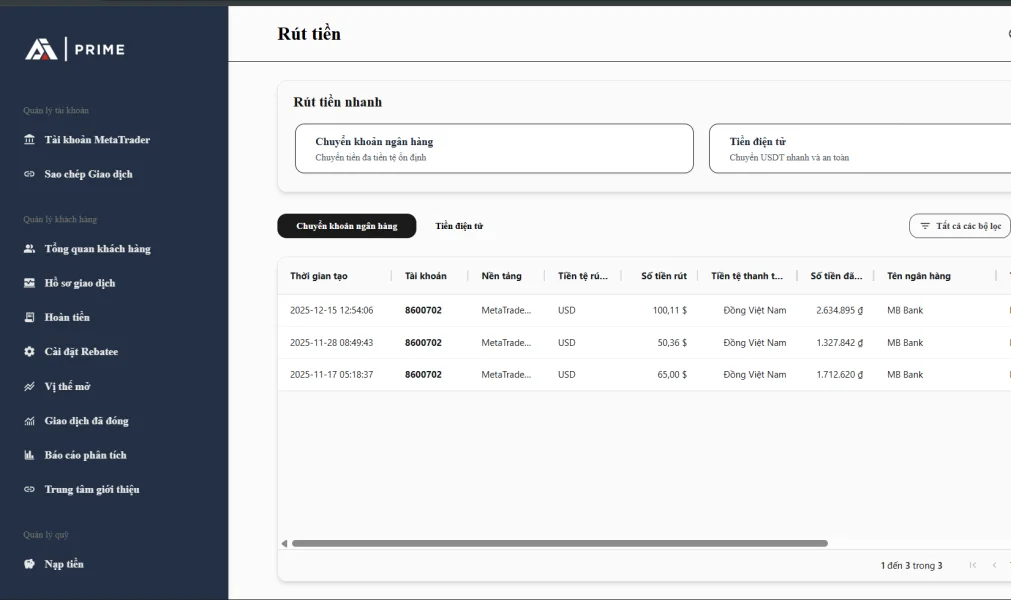Viewport: 1011px width, 600px height.
Task: Click the receipt icon beside Hoàn tiền
Action: (x=29, y=317)
